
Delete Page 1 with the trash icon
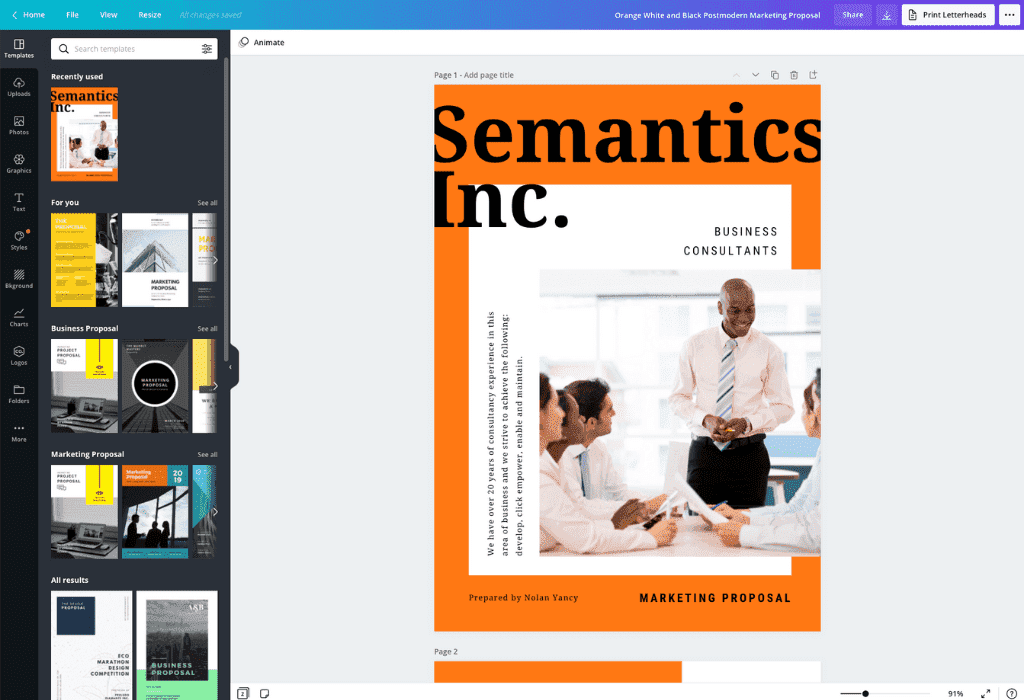792,74
